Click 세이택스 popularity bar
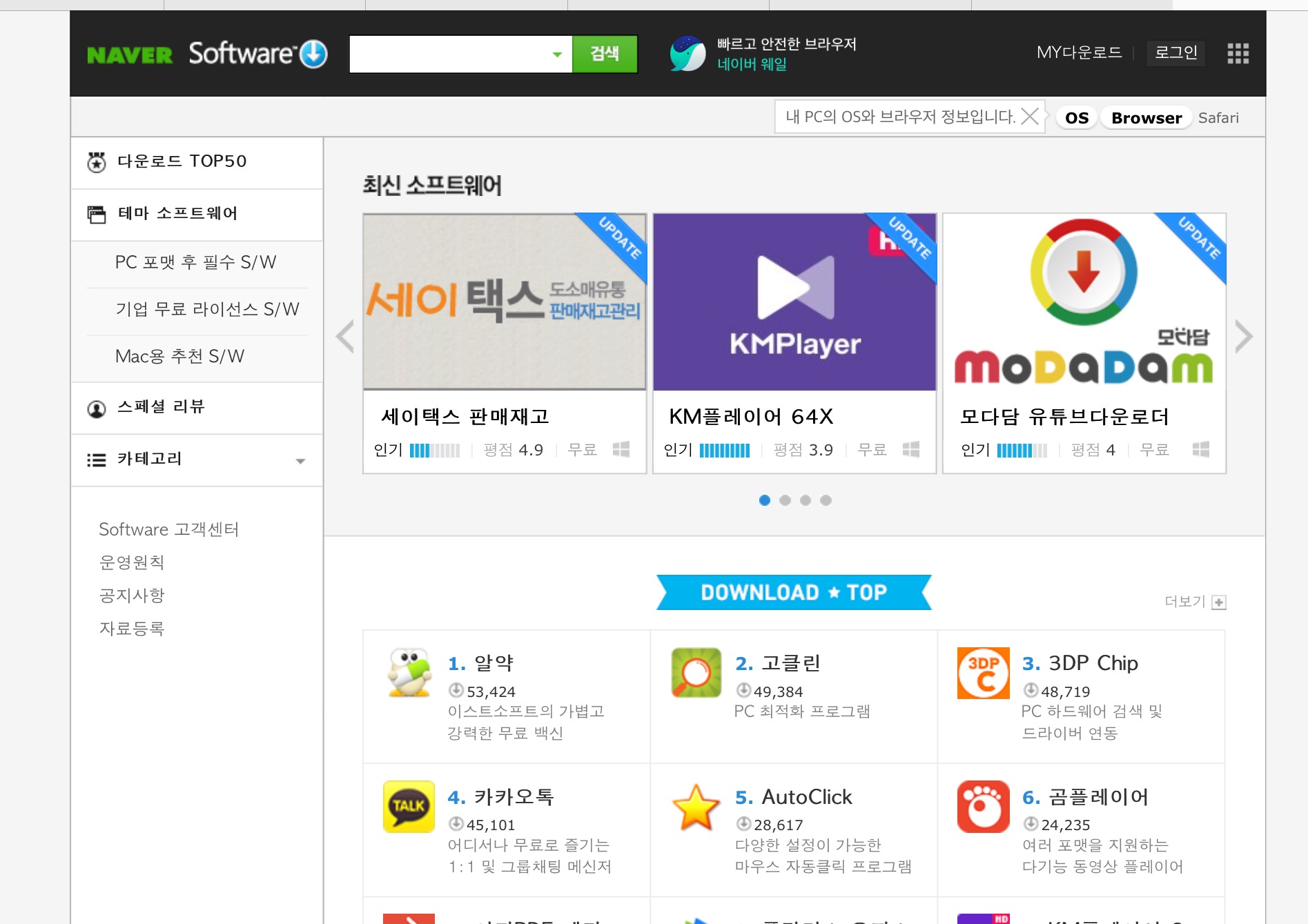 tap(435, 451)
